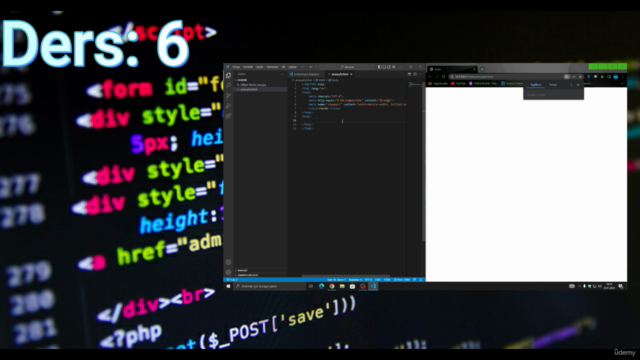
Task: Expand the bookmarks bar overflow chevron
Action: tap(622, 84)
